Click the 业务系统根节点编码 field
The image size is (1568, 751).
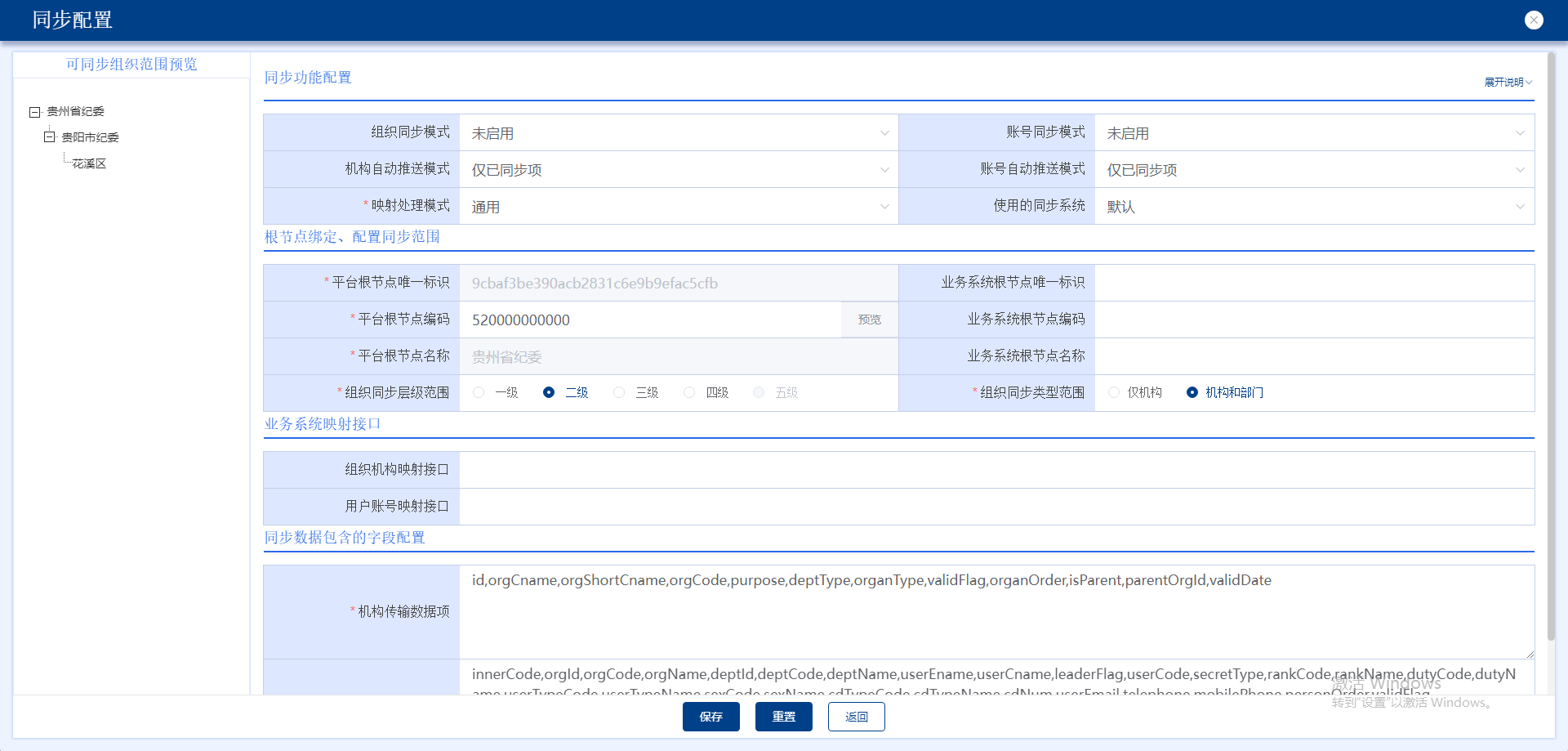[x=1314, y=320]
